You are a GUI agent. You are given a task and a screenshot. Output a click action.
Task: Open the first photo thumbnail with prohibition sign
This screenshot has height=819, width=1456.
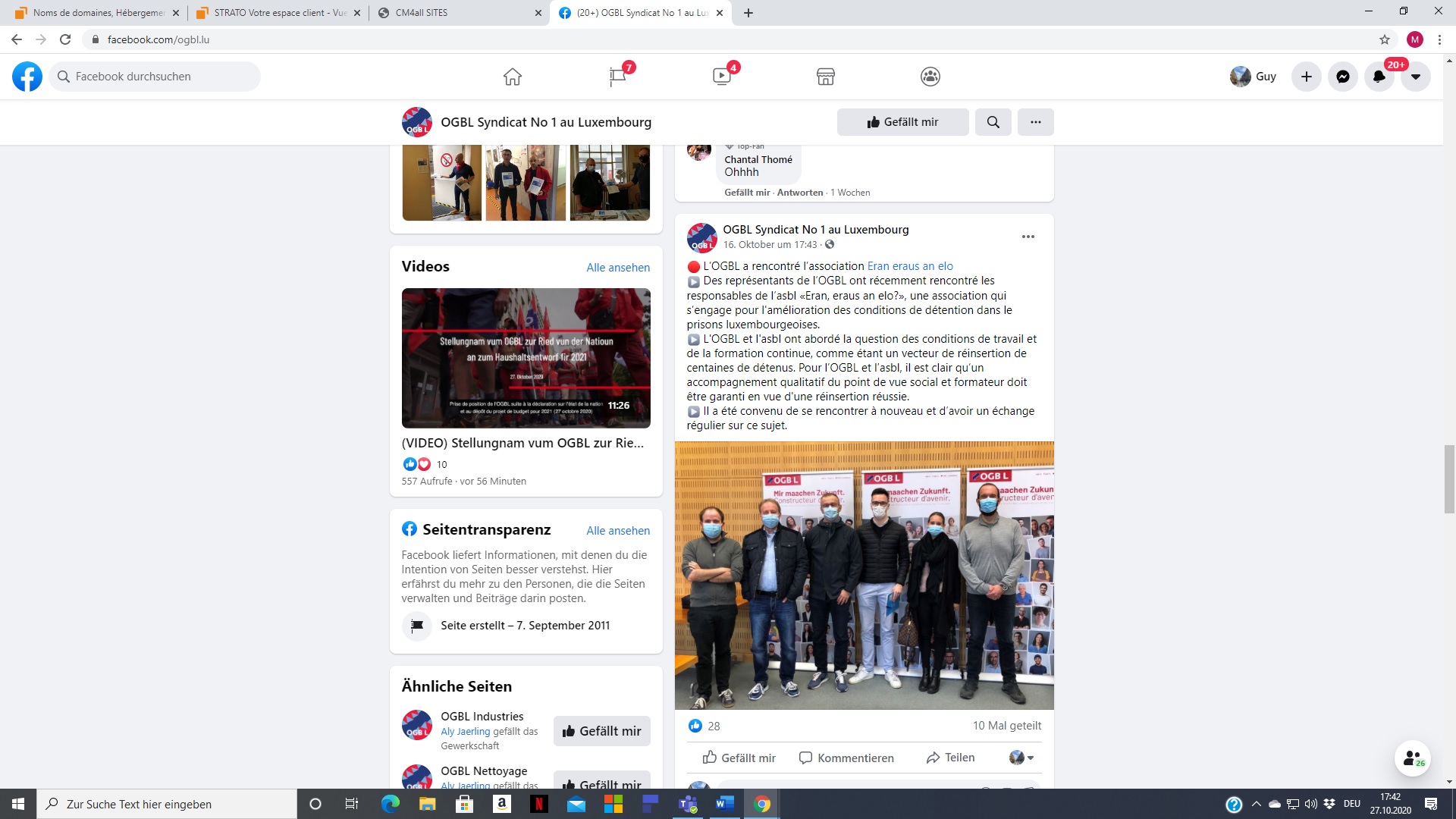point(442,183)
